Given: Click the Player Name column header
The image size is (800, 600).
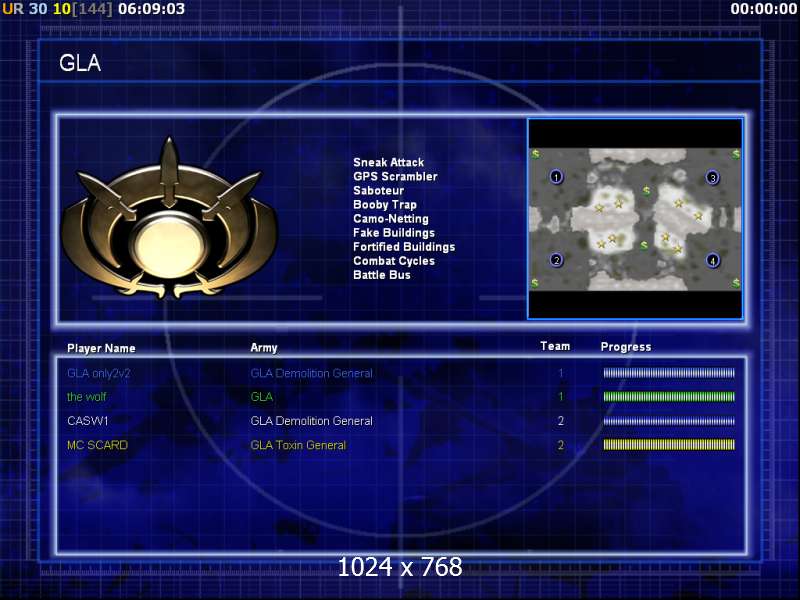Looking at the screenshot, I should pos(101,348).
